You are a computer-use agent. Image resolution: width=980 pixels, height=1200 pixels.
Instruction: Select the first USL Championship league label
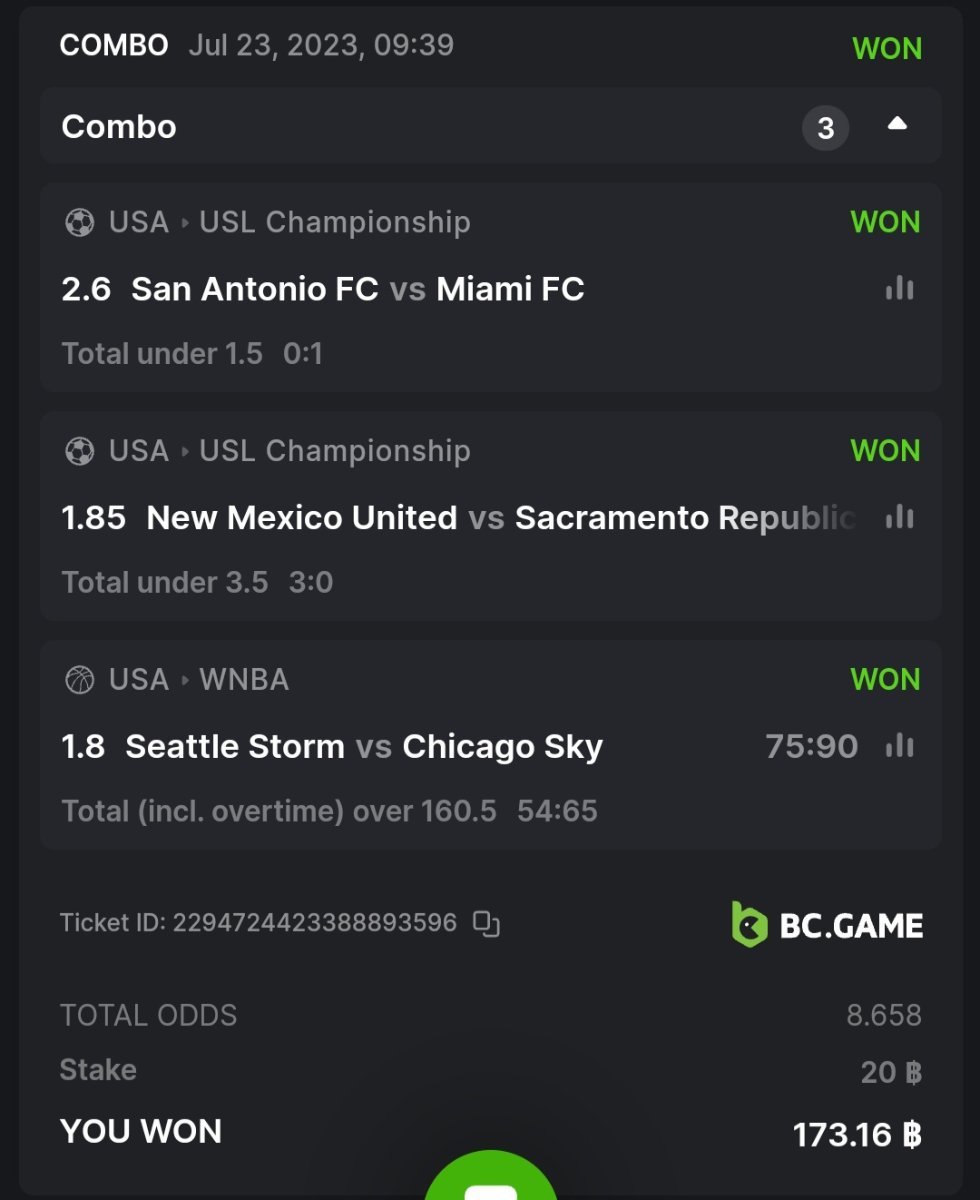pyautogui.click(x=334, y=222)
